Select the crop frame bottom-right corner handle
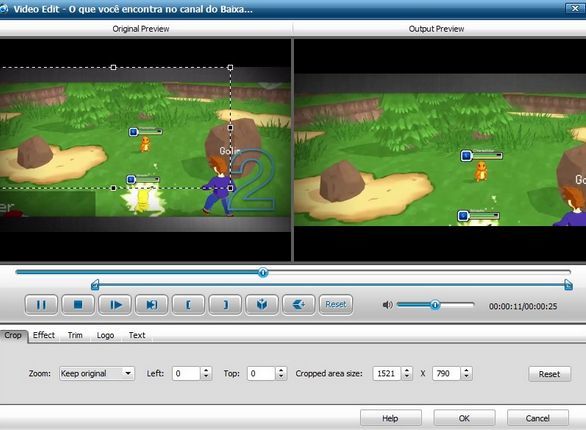This screenshot has width=586, height=430. click(230, 188)
